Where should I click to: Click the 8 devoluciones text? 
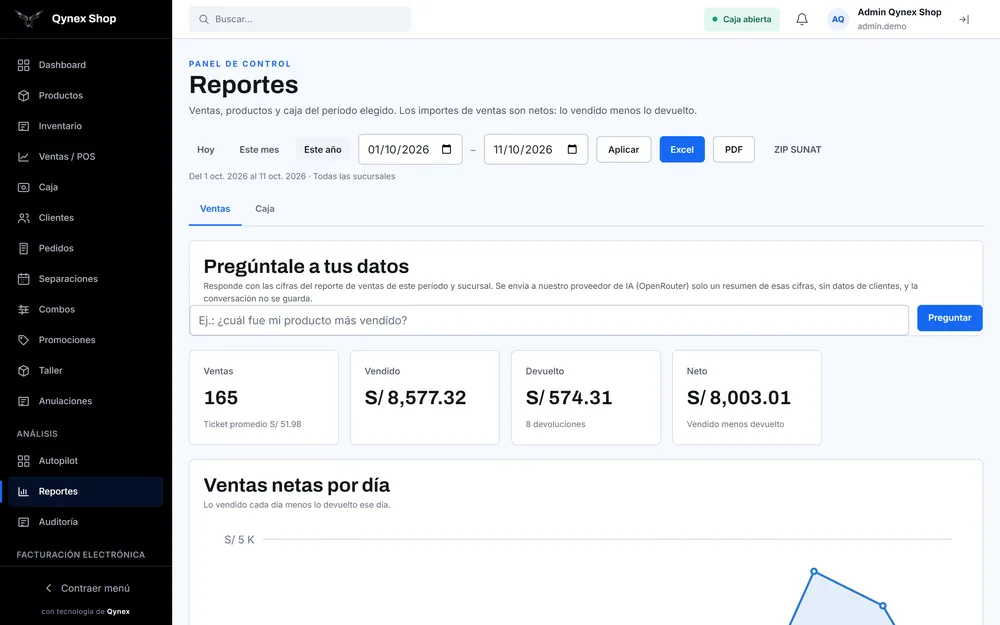click(555, 424)
